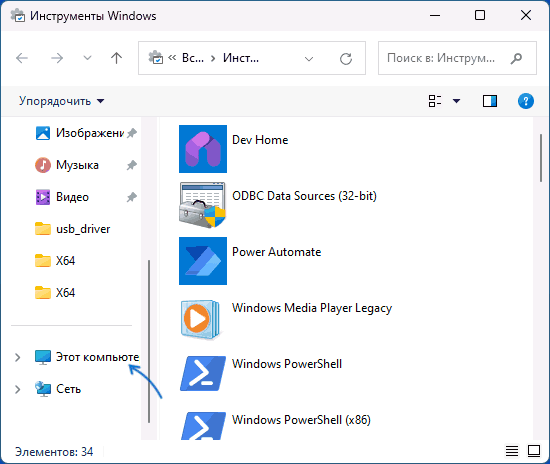The image size is (550, 464).
Task: Go up one folder level
Action: point(116,58)
